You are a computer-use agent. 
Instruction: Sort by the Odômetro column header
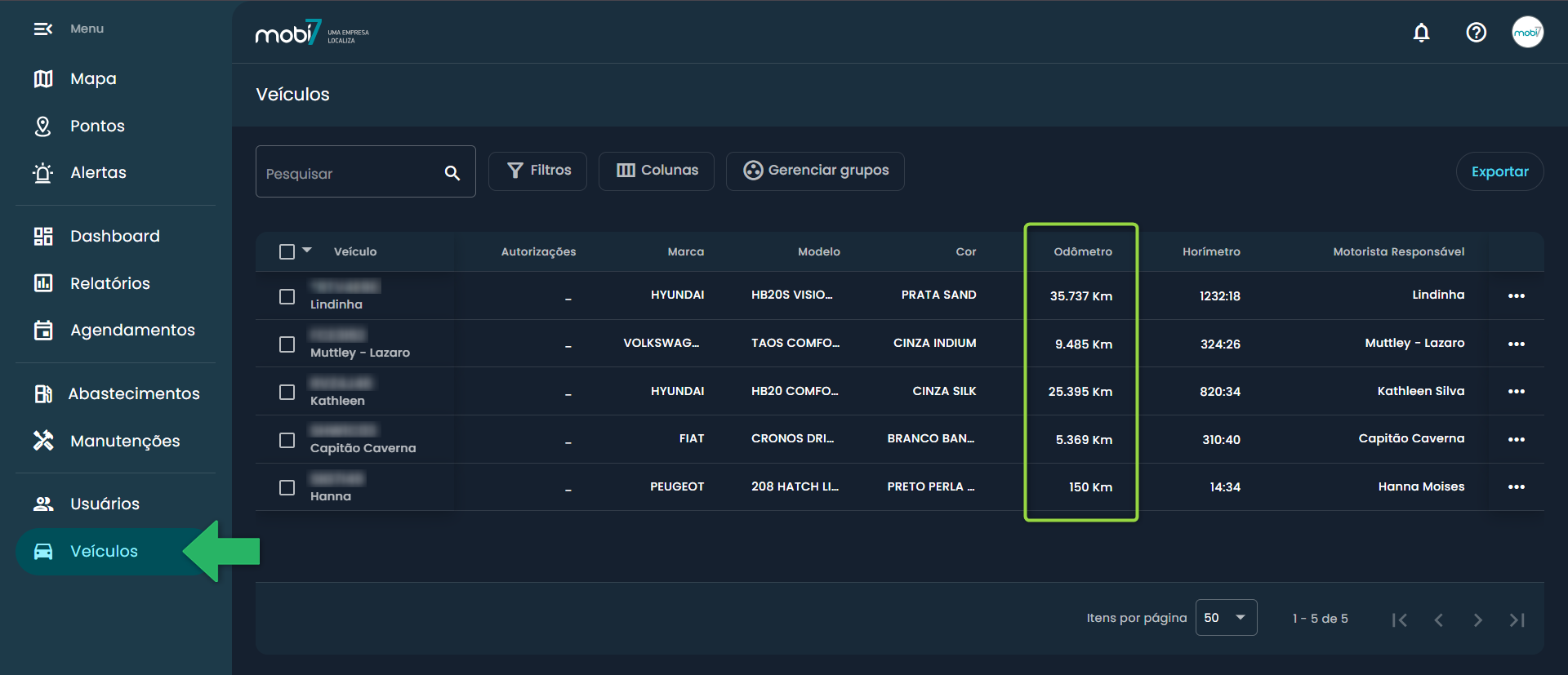point(1082,251)
